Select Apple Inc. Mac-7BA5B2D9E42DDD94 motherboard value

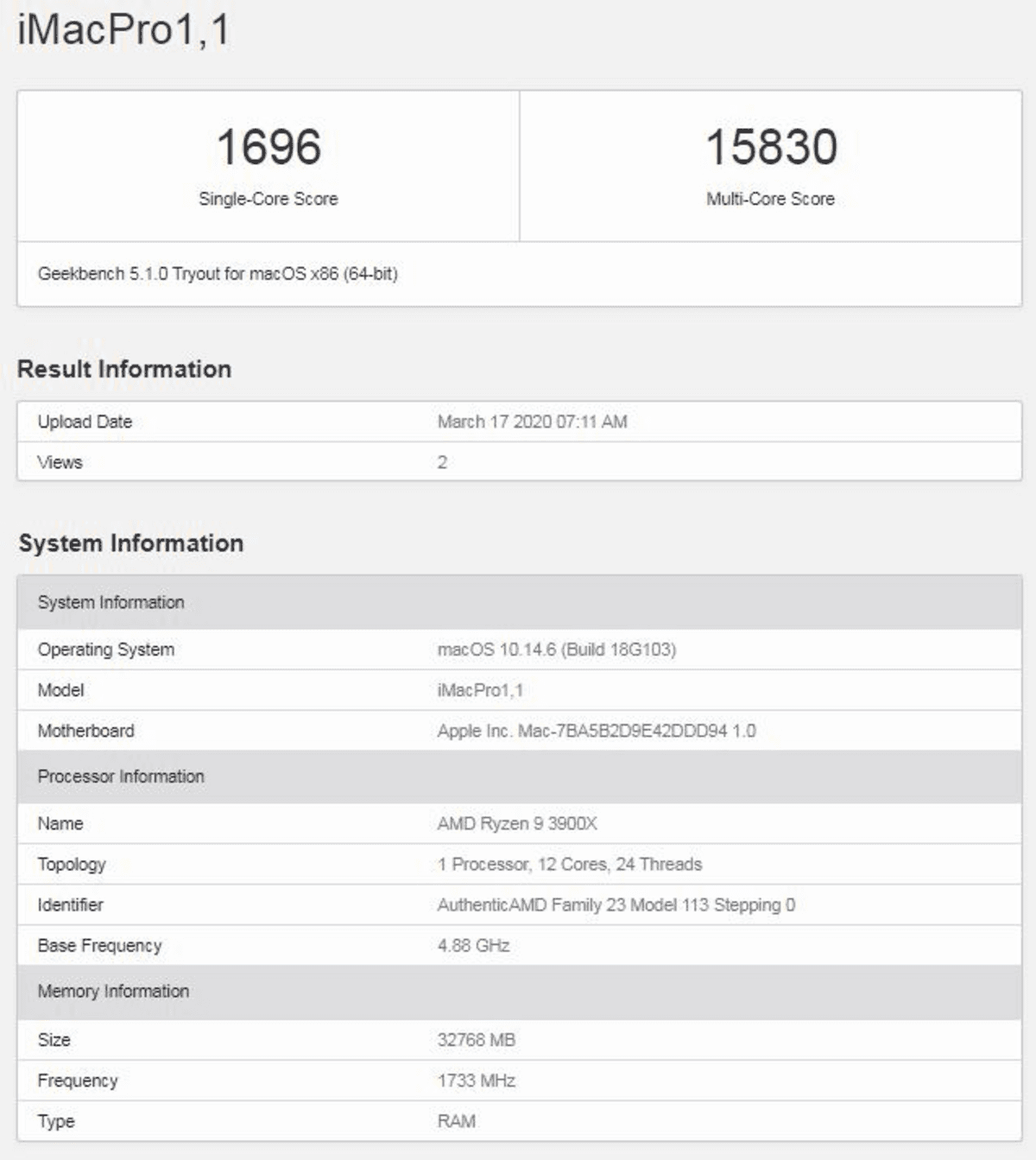pos(597,731)
